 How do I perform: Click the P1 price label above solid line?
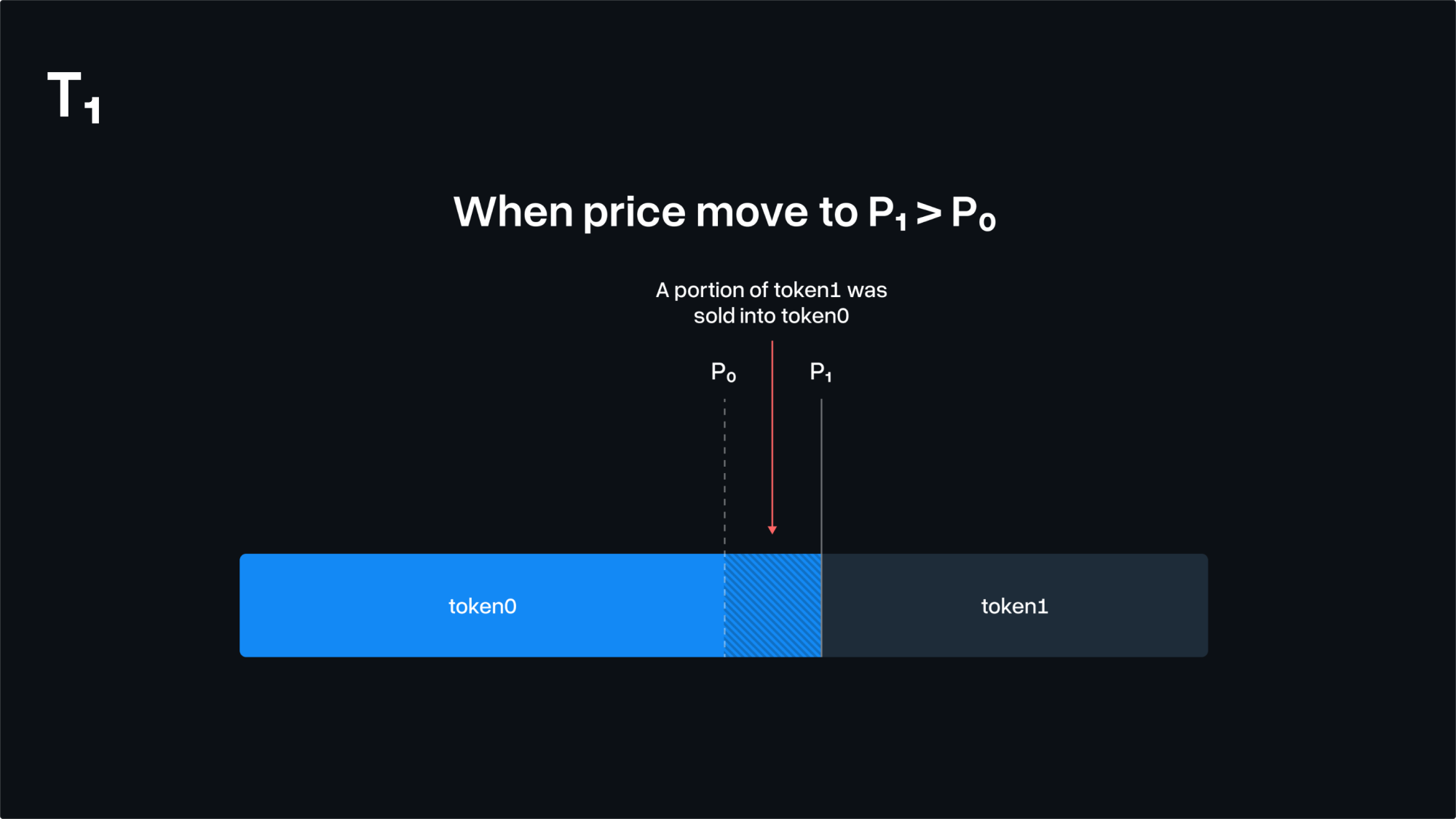coord(821,373)
